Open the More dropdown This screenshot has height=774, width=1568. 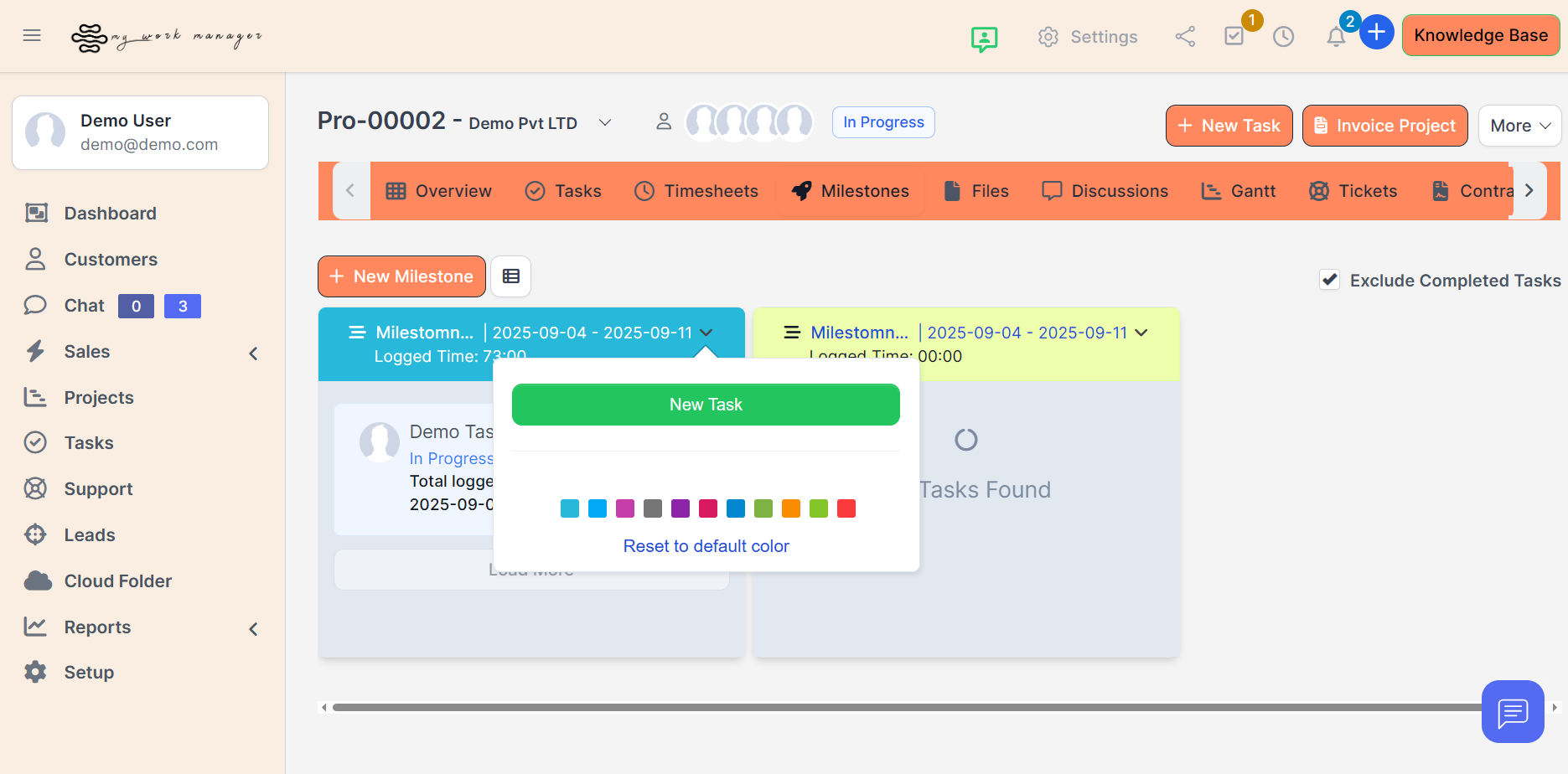(1519, 126)
